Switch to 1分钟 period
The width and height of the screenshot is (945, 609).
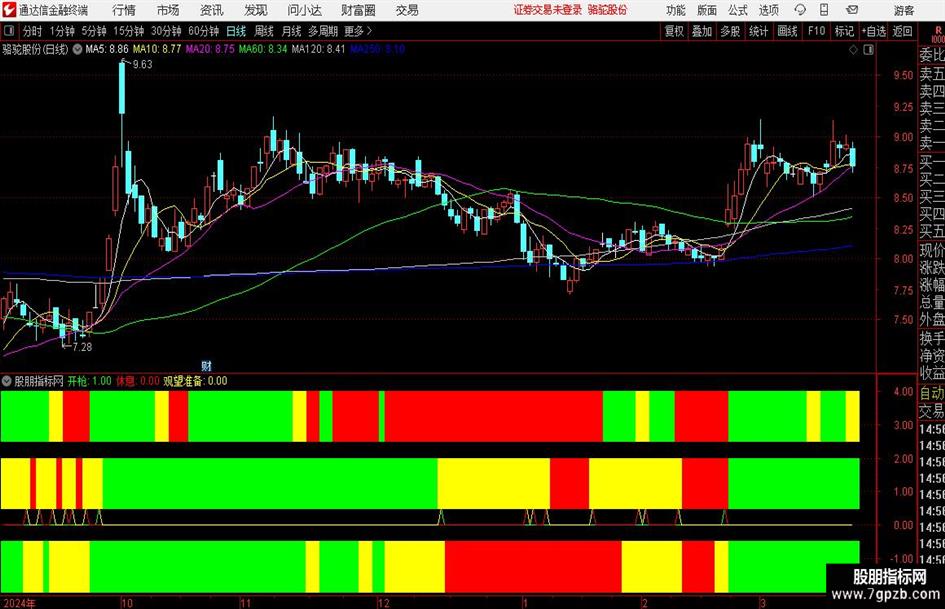pos(62,31)
